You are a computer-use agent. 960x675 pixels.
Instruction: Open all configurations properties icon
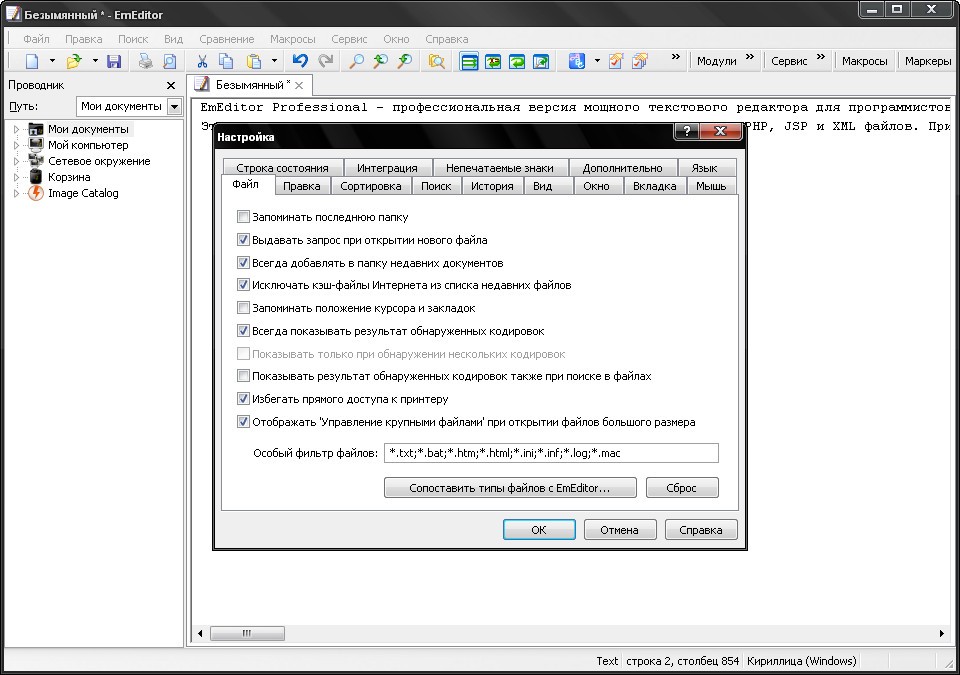pyautogui.click(x=640, y=61)
